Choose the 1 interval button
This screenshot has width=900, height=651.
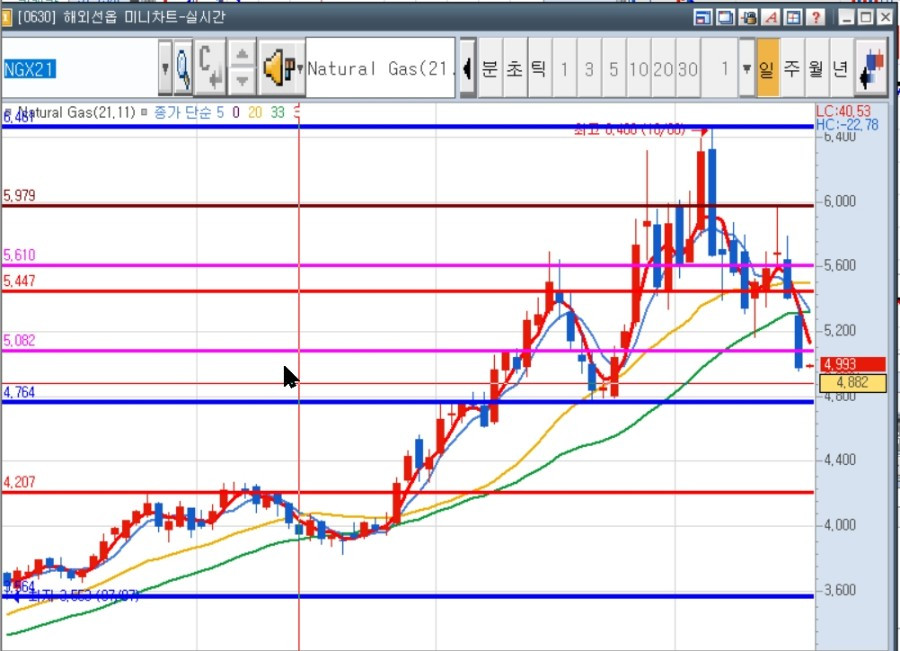[x=565, y=68]
